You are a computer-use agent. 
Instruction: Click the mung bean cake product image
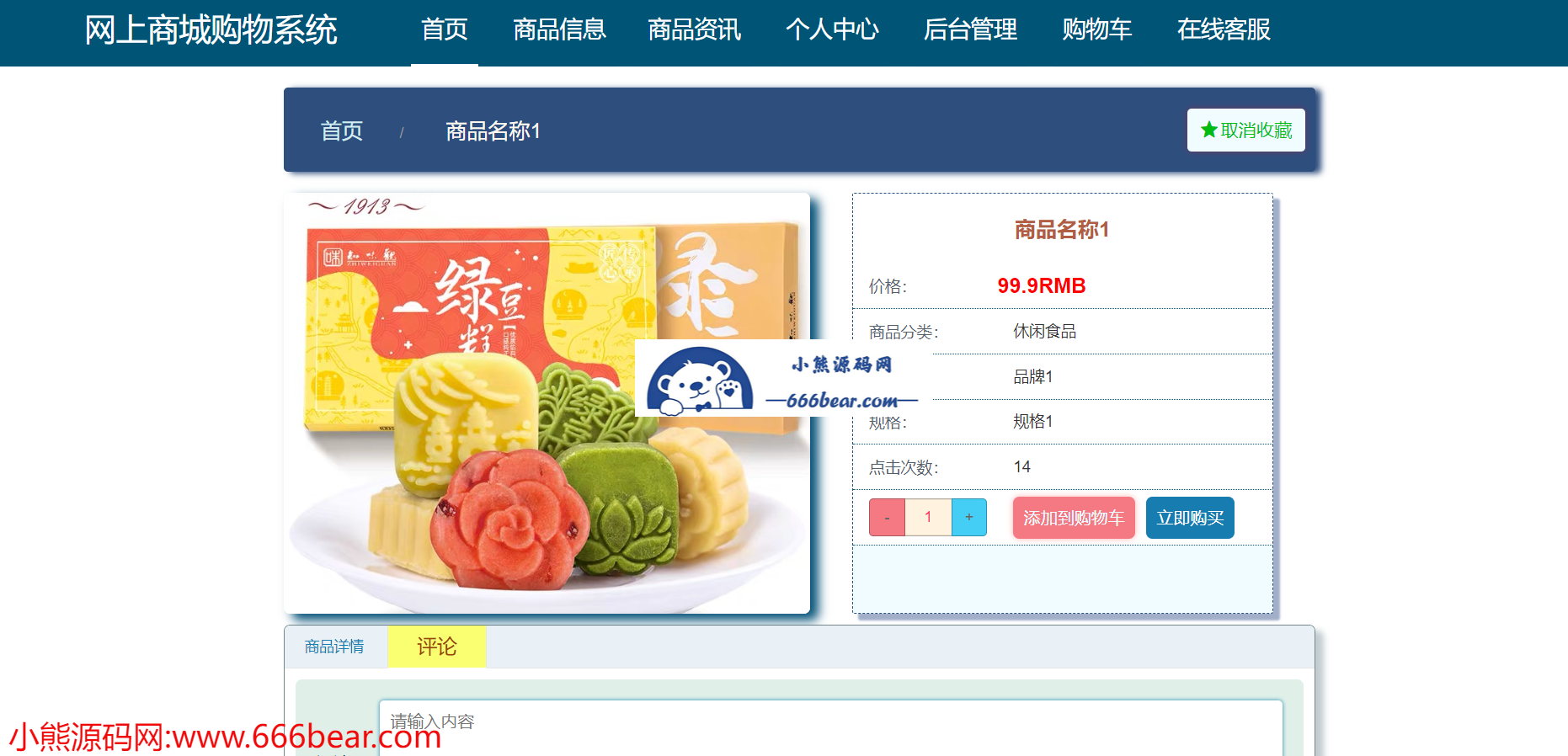547,403
